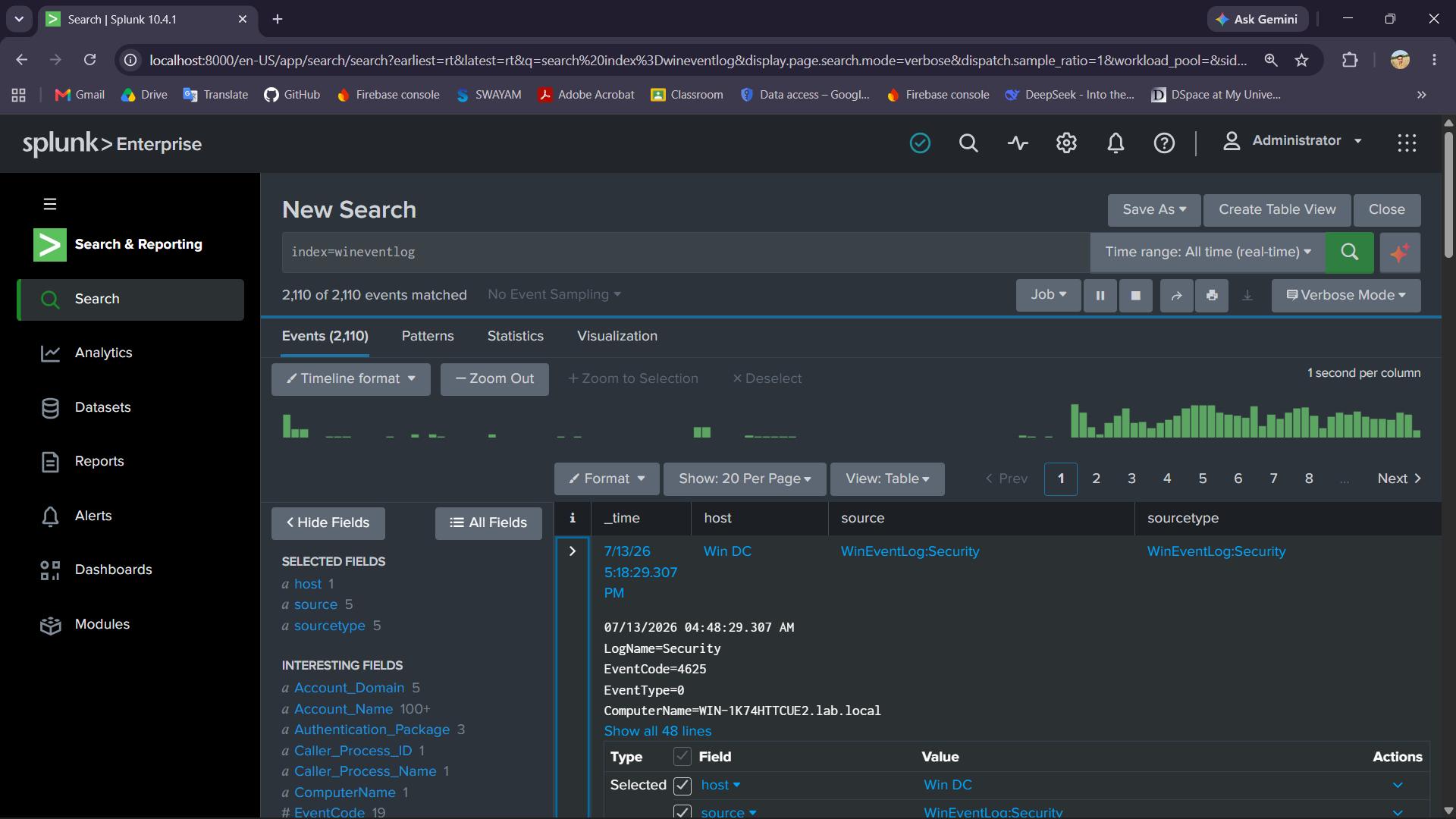Toggle the host field checkbox

(682, 786)
